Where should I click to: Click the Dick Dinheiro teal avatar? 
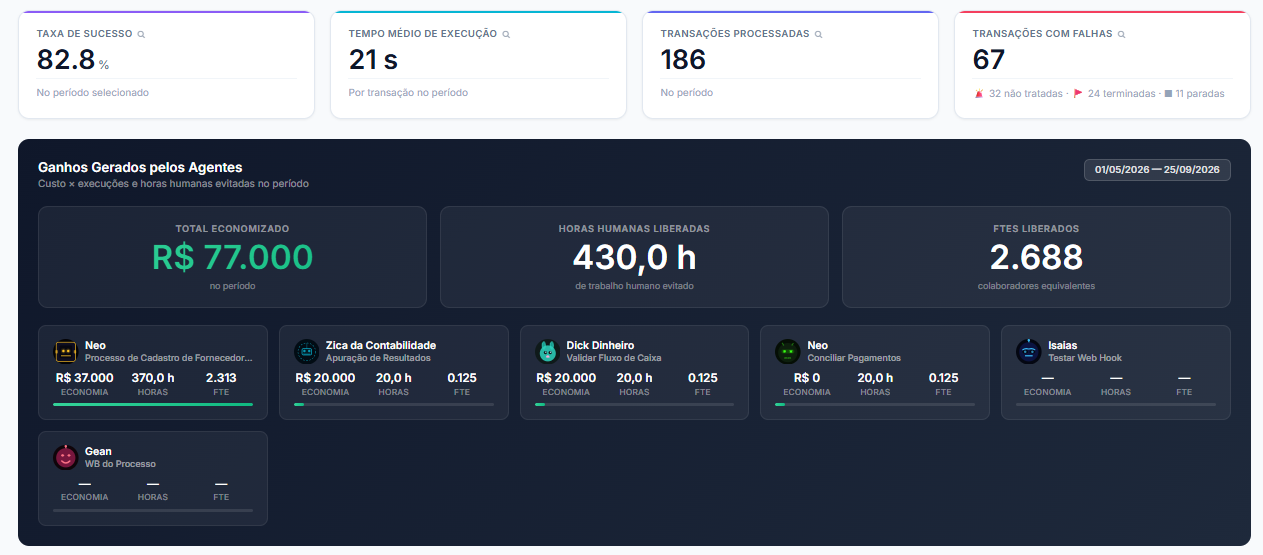[548, 351]
